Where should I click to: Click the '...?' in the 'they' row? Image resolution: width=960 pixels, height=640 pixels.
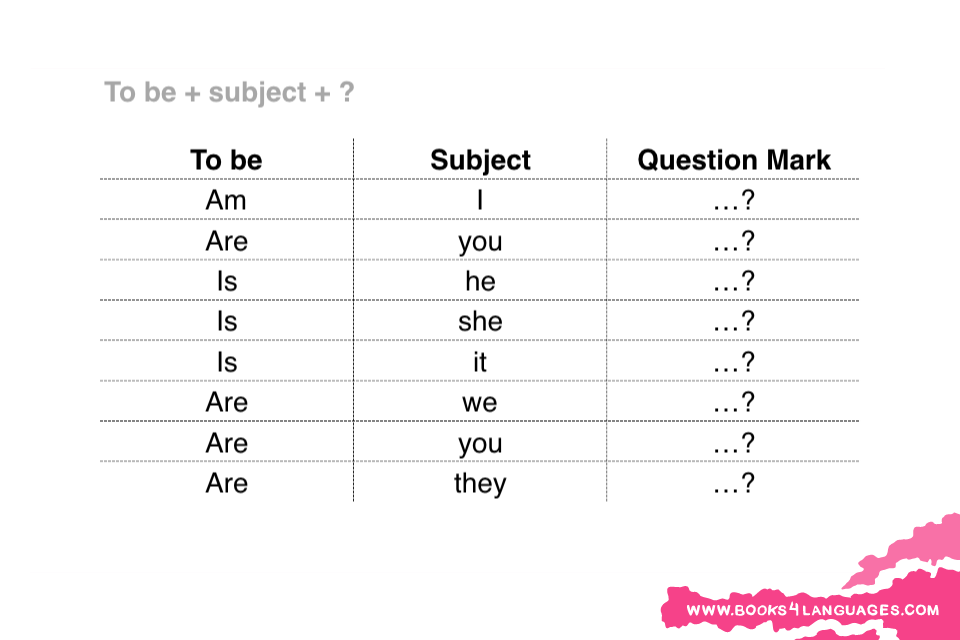(x=733, y=483)
